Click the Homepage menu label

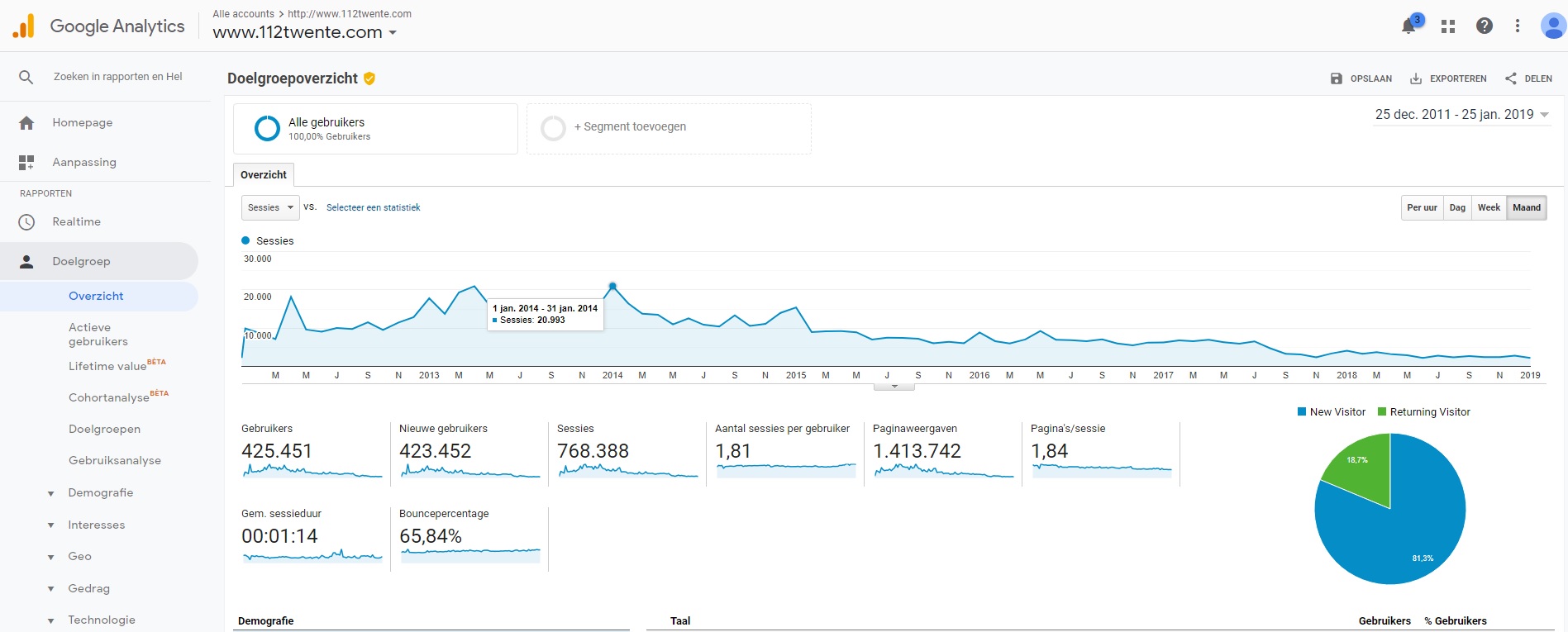pos(83,123)
